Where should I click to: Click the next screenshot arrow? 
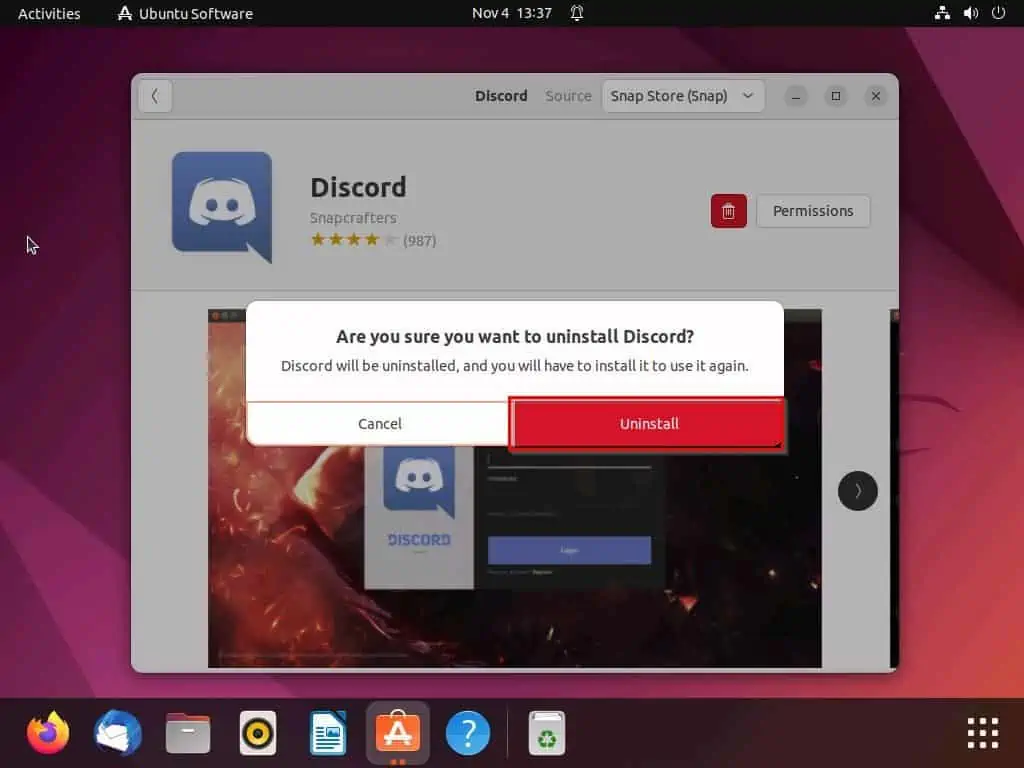[857, 491]
